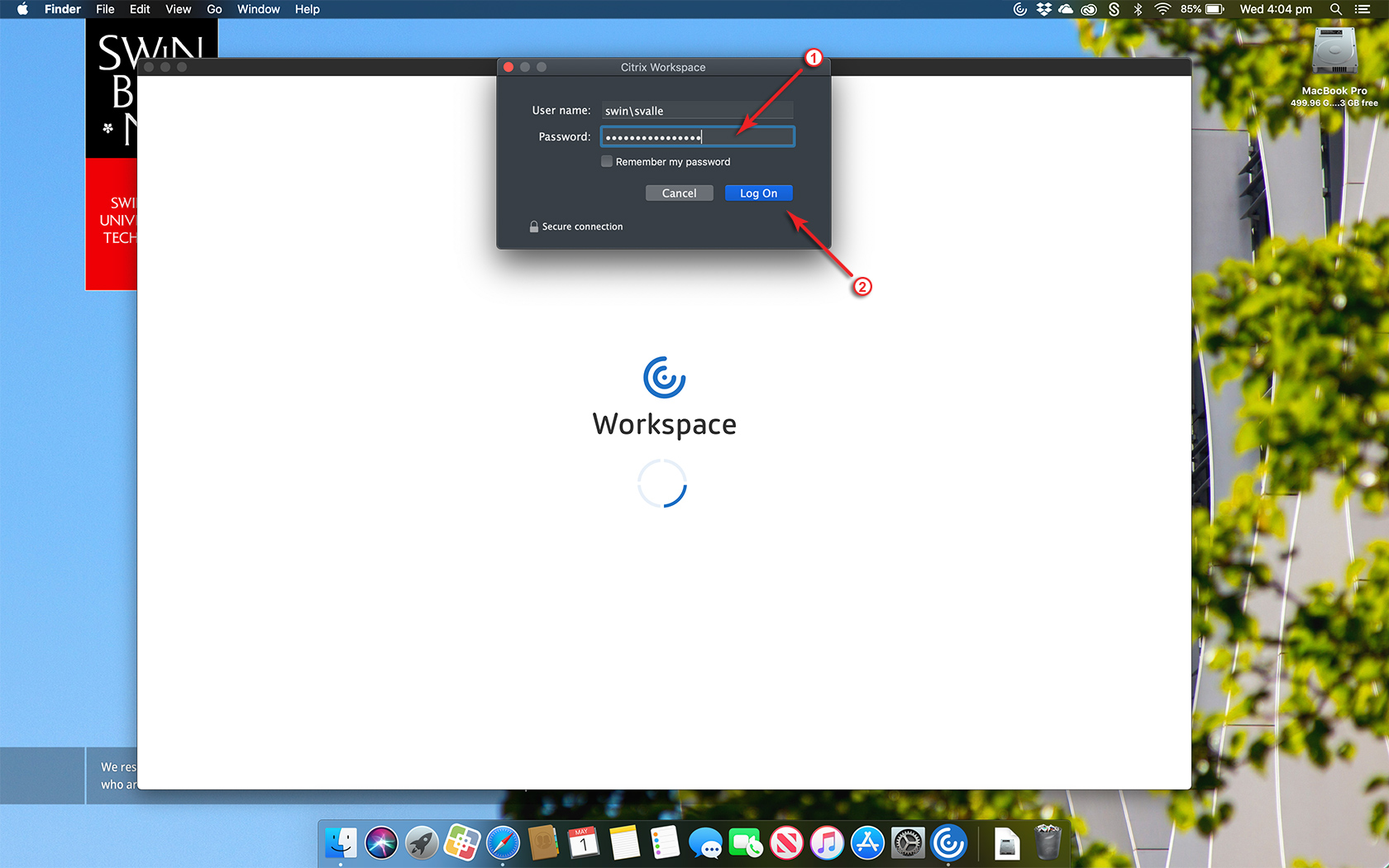Image resolution: width=1389 pixels, height=868 pixels.
Task: Open Notification Center list icon
Action: [1363, 9]
